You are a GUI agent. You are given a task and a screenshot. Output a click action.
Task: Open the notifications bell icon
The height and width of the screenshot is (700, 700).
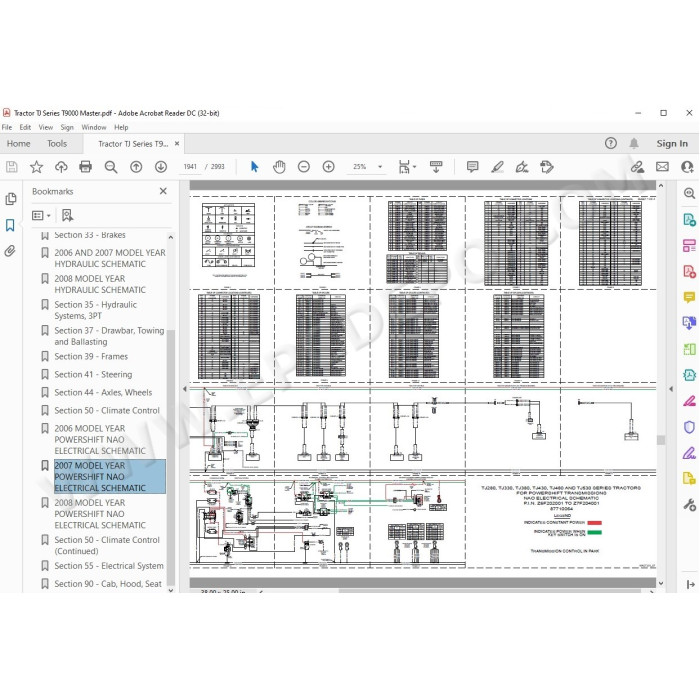[x=634, y=143]
